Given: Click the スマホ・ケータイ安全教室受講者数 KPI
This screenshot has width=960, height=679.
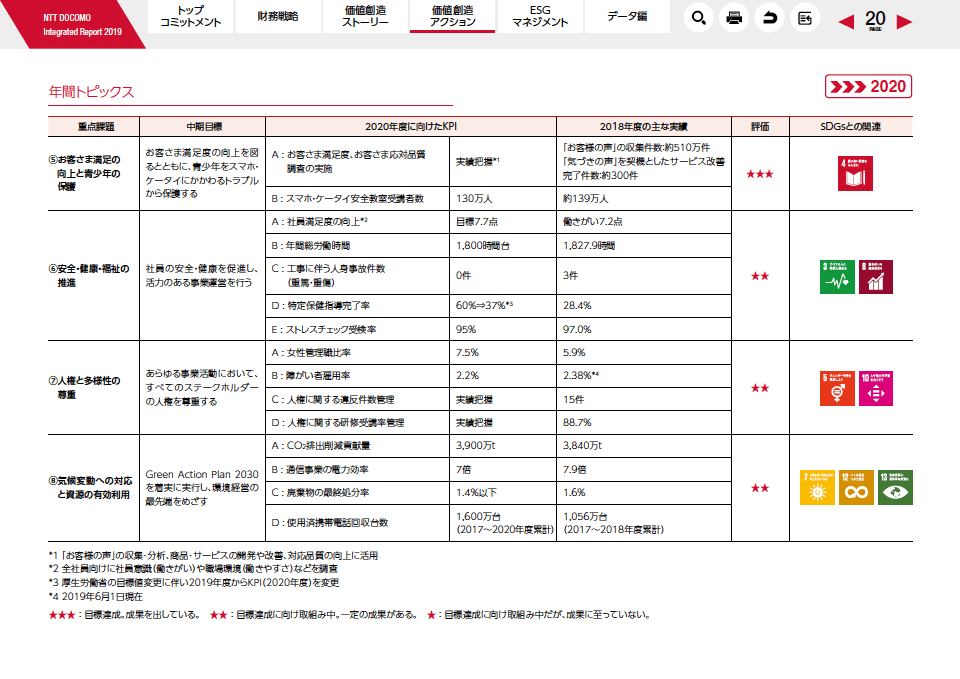Looking at the screenshot, I should (348, 198).
